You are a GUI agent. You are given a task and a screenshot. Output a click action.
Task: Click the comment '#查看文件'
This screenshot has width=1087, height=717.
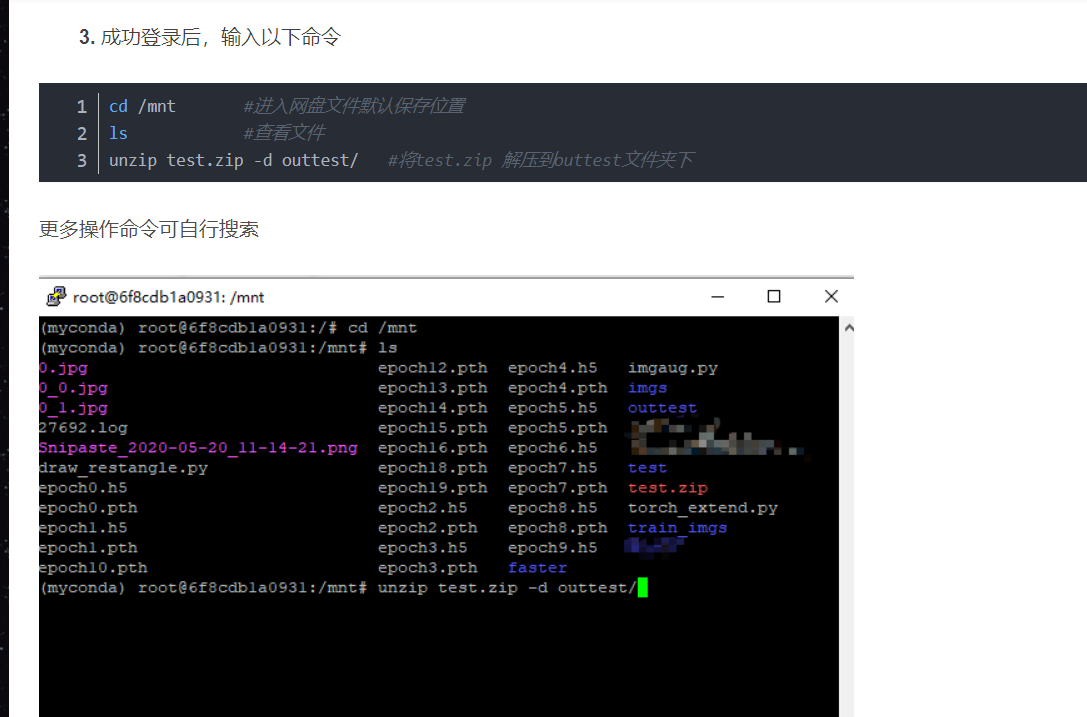click(284, 132)
